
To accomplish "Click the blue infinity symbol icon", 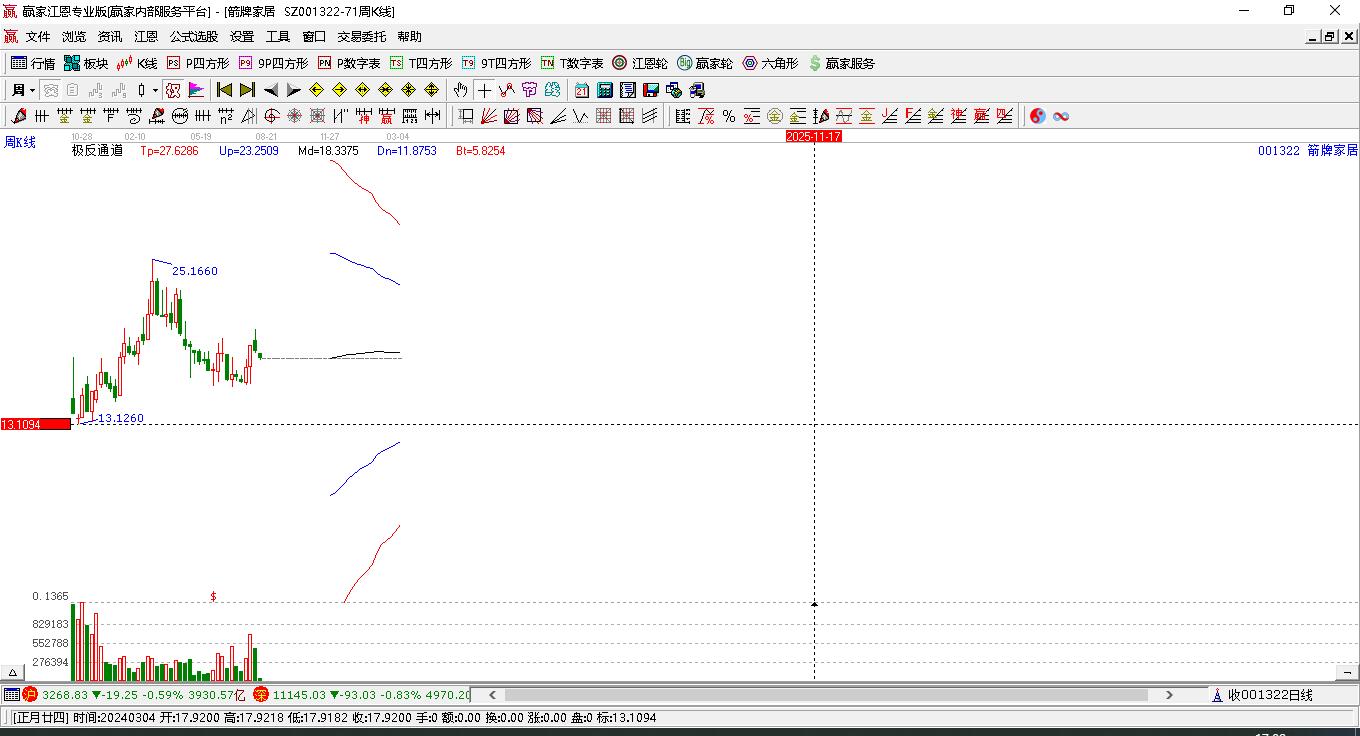I will point(1061,116).
